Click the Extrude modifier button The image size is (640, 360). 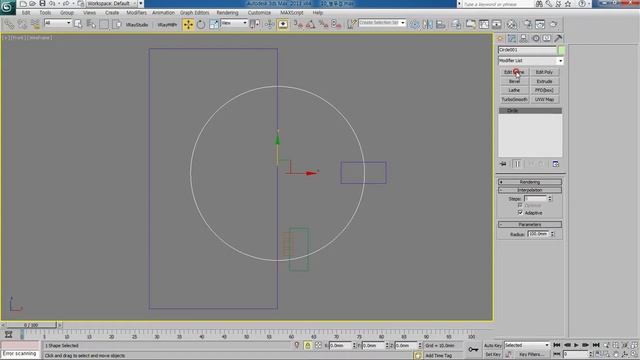pos(544,81)
